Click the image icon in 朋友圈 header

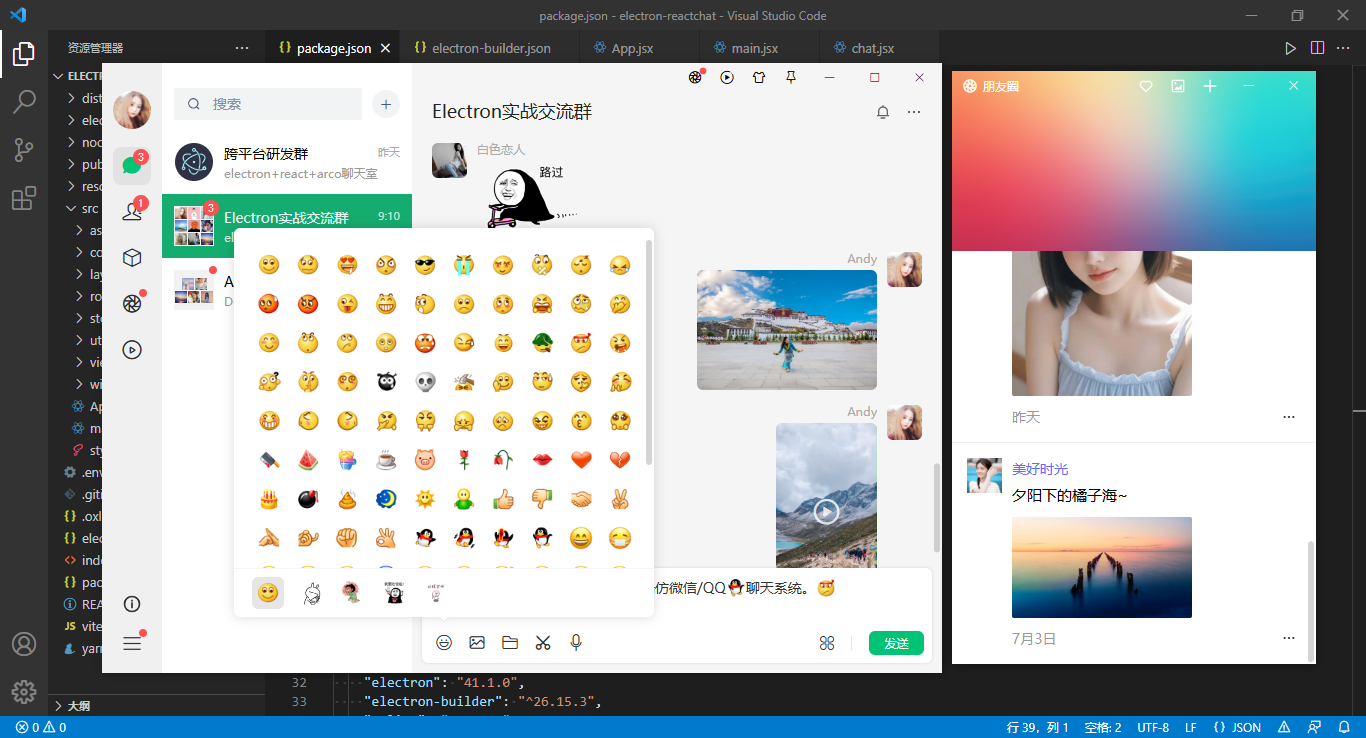click(1178, 86)
